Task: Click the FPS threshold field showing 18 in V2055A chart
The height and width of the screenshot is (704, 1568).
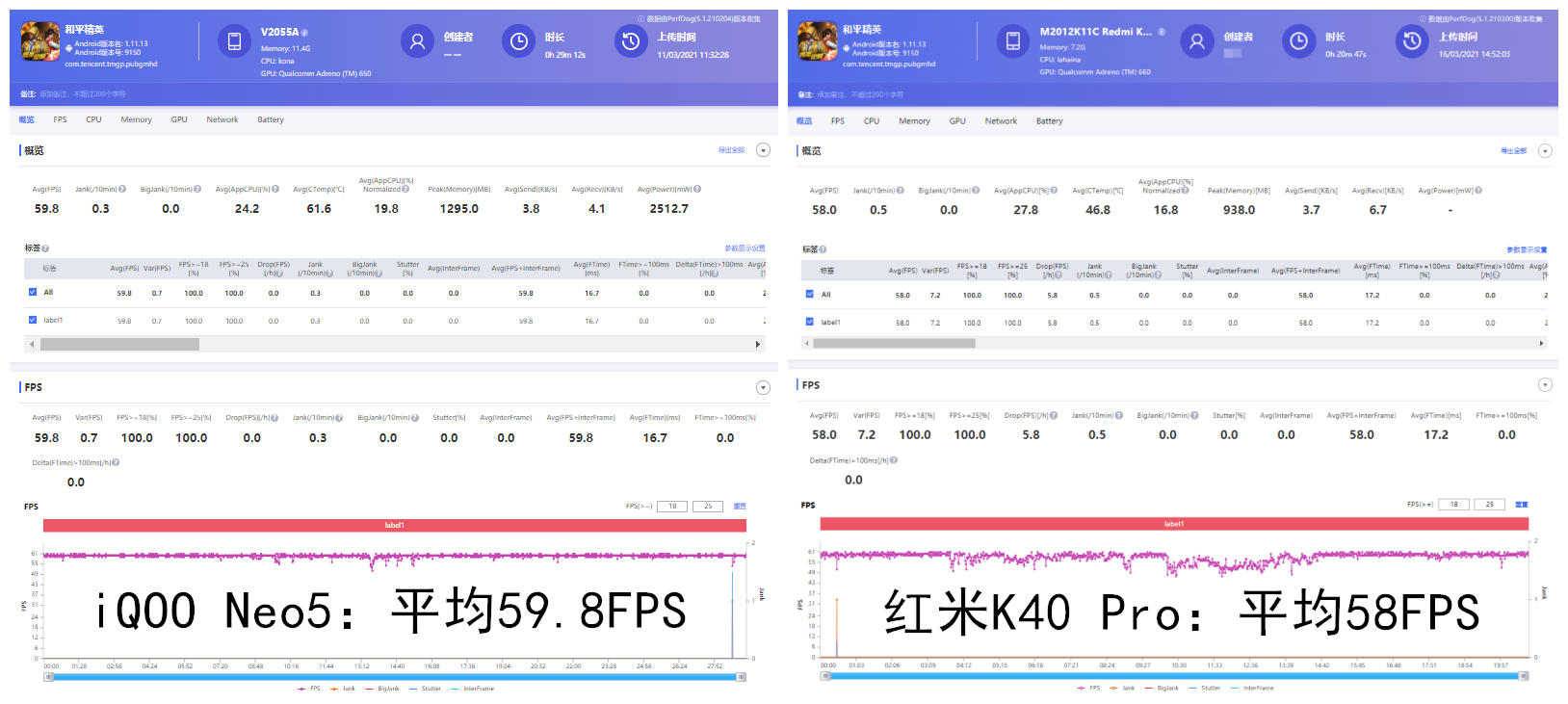Action: coord(672,507)
